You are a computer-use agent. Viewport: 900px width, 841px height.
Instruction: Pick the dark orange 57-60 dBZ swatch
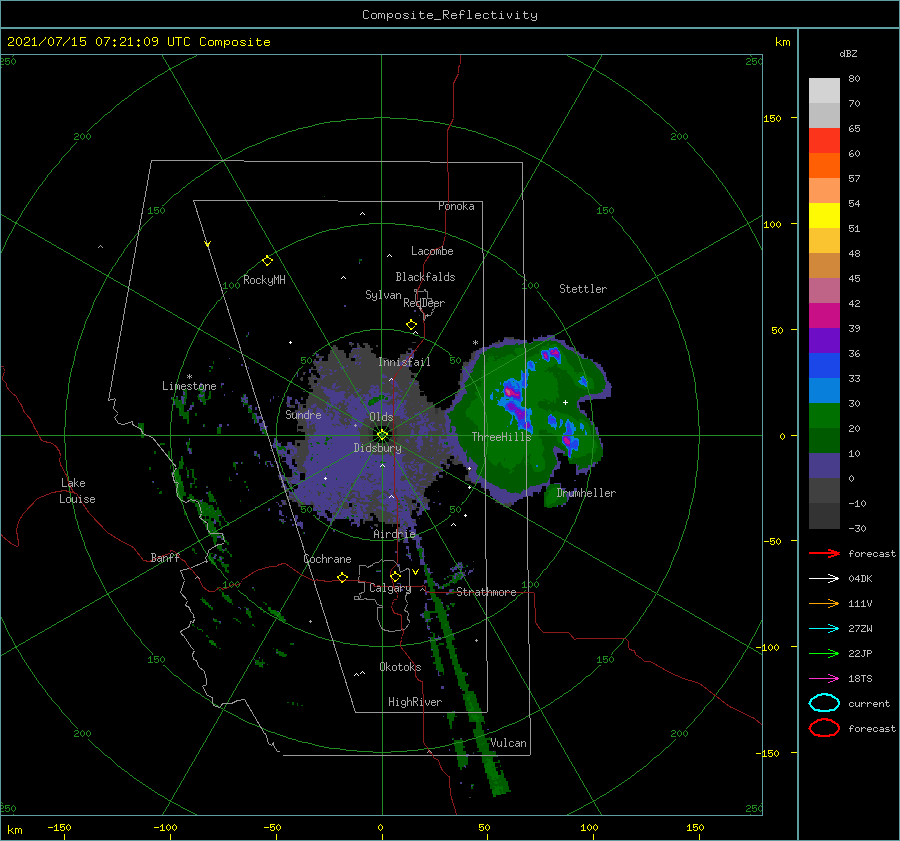(x=824, y=166)
